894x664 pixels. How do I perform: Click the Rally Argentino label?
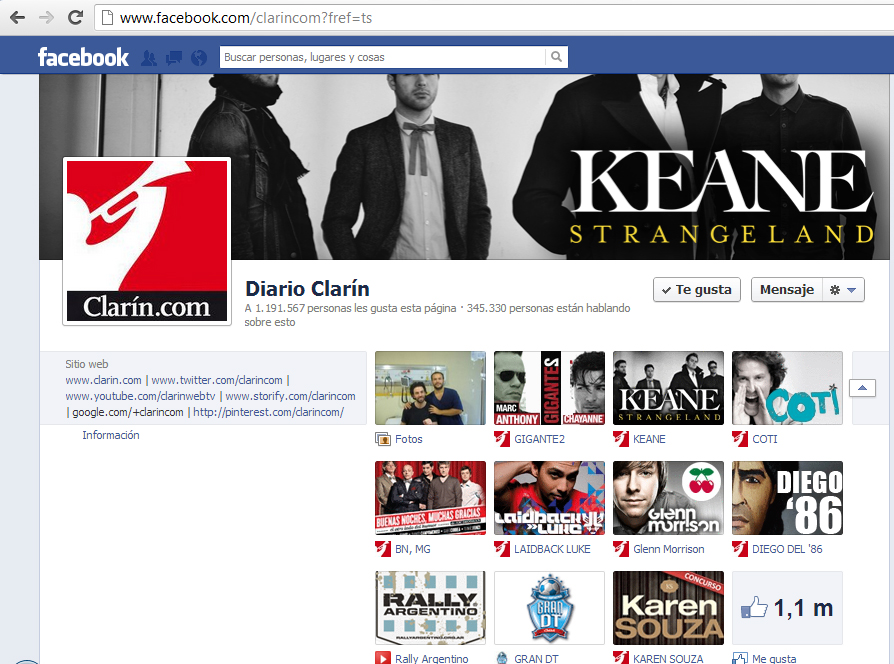(432, 658)
